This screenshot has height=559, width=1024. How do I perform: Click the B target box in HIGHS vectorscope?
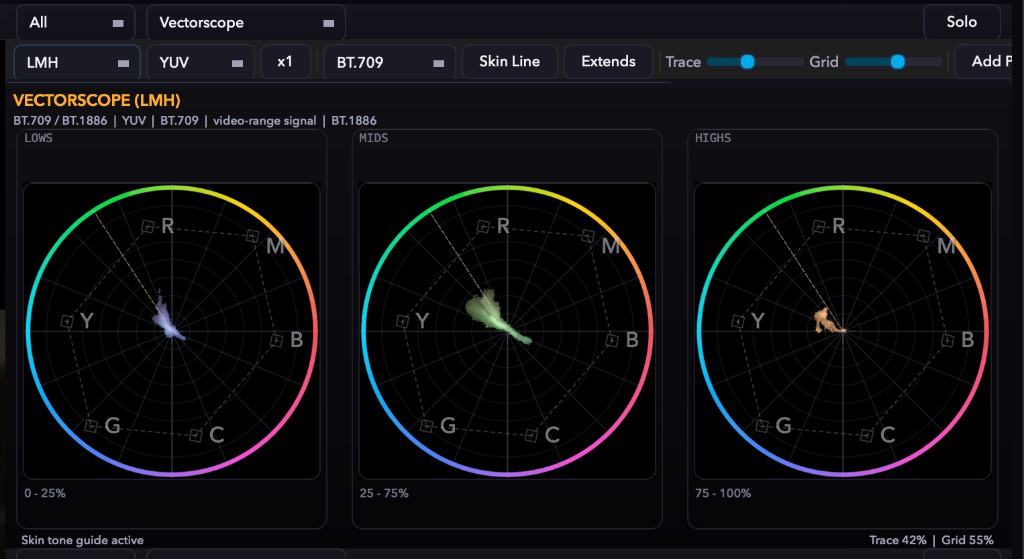tap(947, 340)
